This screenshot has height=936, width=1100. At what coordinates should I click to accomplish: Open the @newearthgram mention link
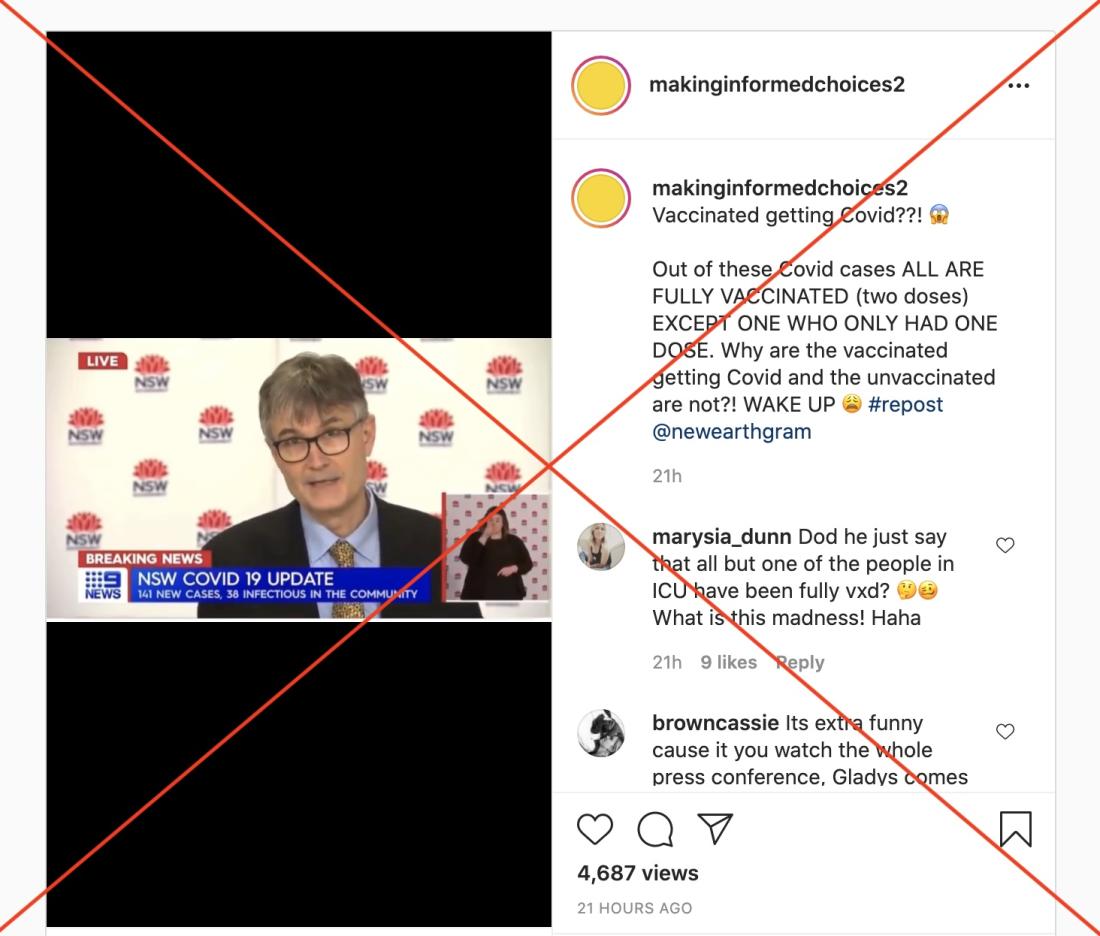732,432
